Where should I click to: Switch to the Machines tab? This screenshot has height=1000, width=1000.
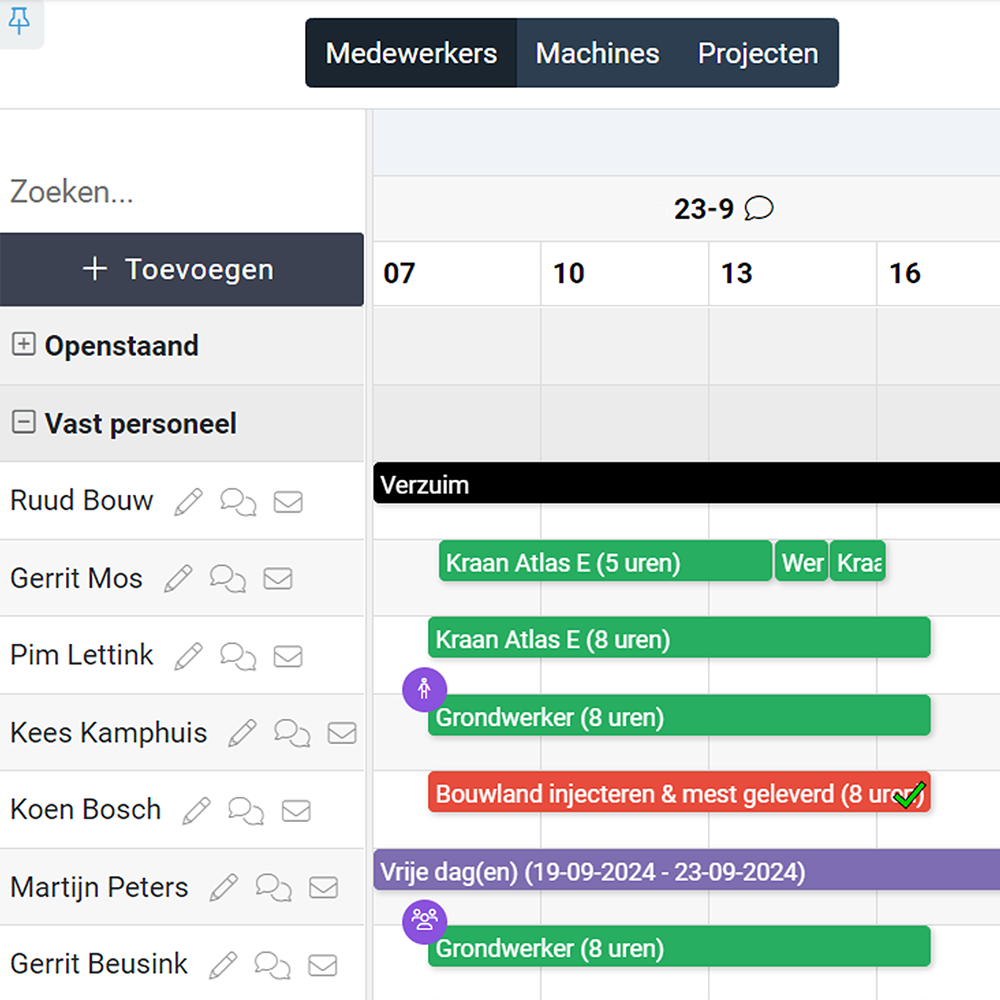pos(597,53)
